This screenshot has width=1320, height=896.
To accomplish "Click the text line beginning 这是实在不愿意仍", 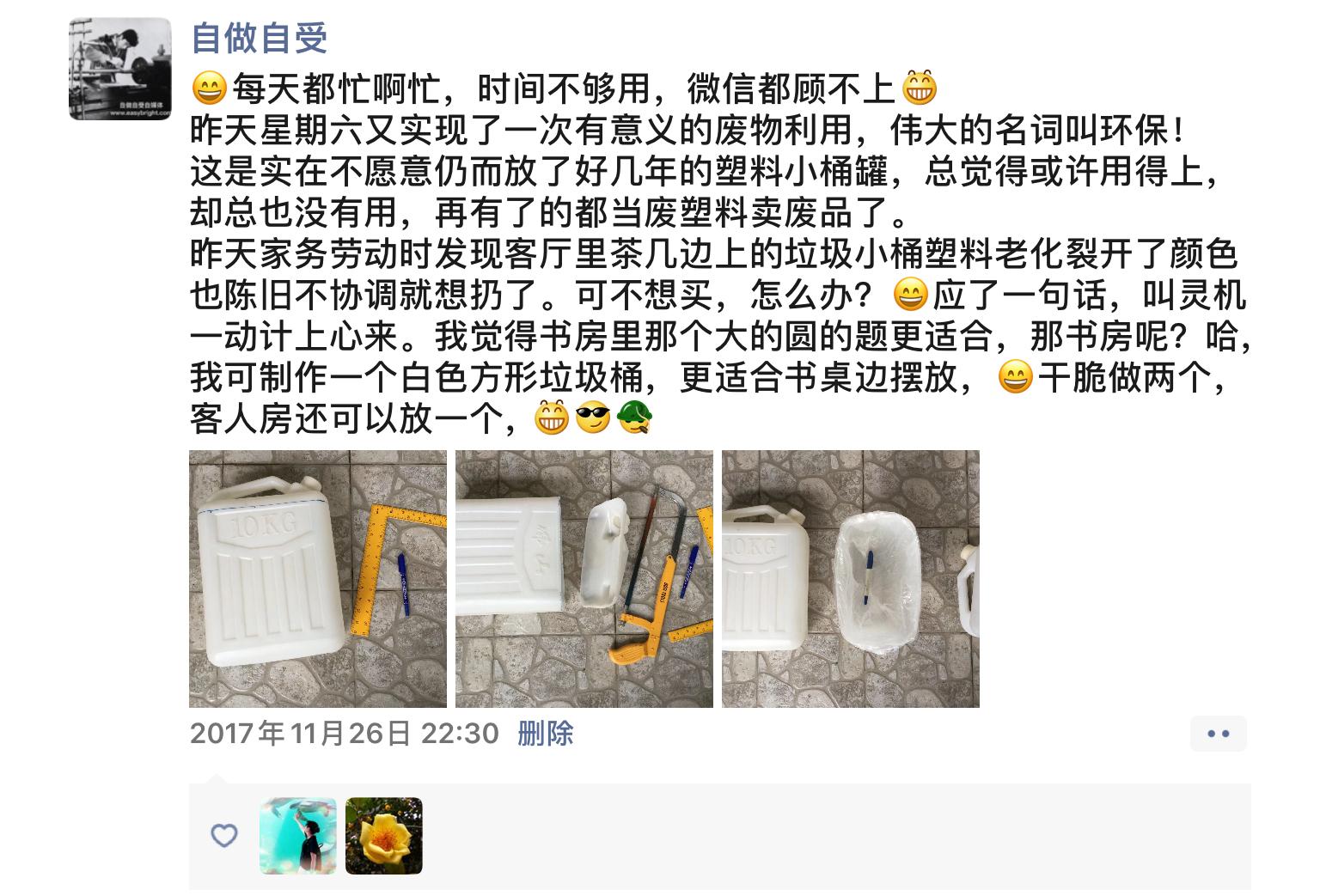I will tap(705, 172).
